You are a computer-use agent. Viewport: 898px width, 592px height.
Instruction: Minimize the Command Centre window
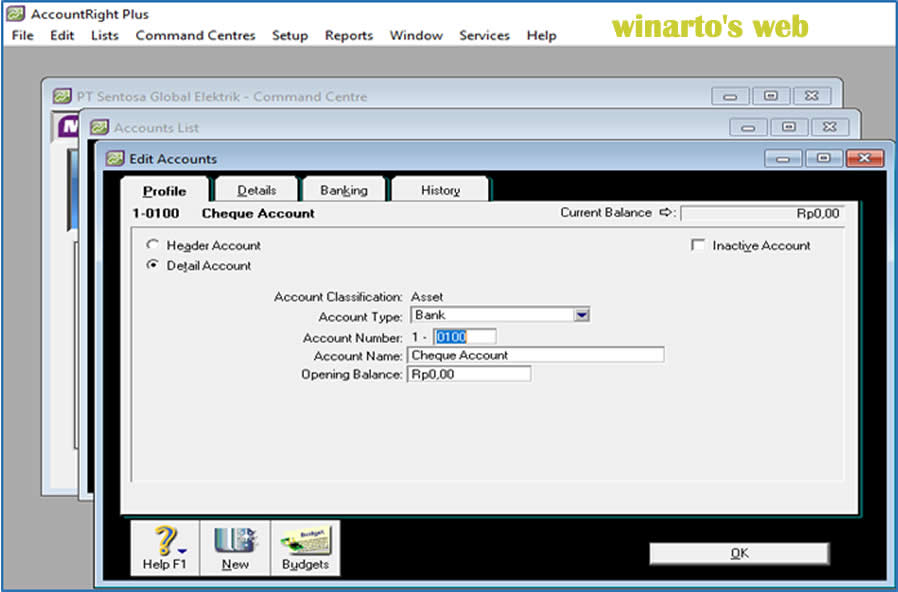click(x=730, y=96)
